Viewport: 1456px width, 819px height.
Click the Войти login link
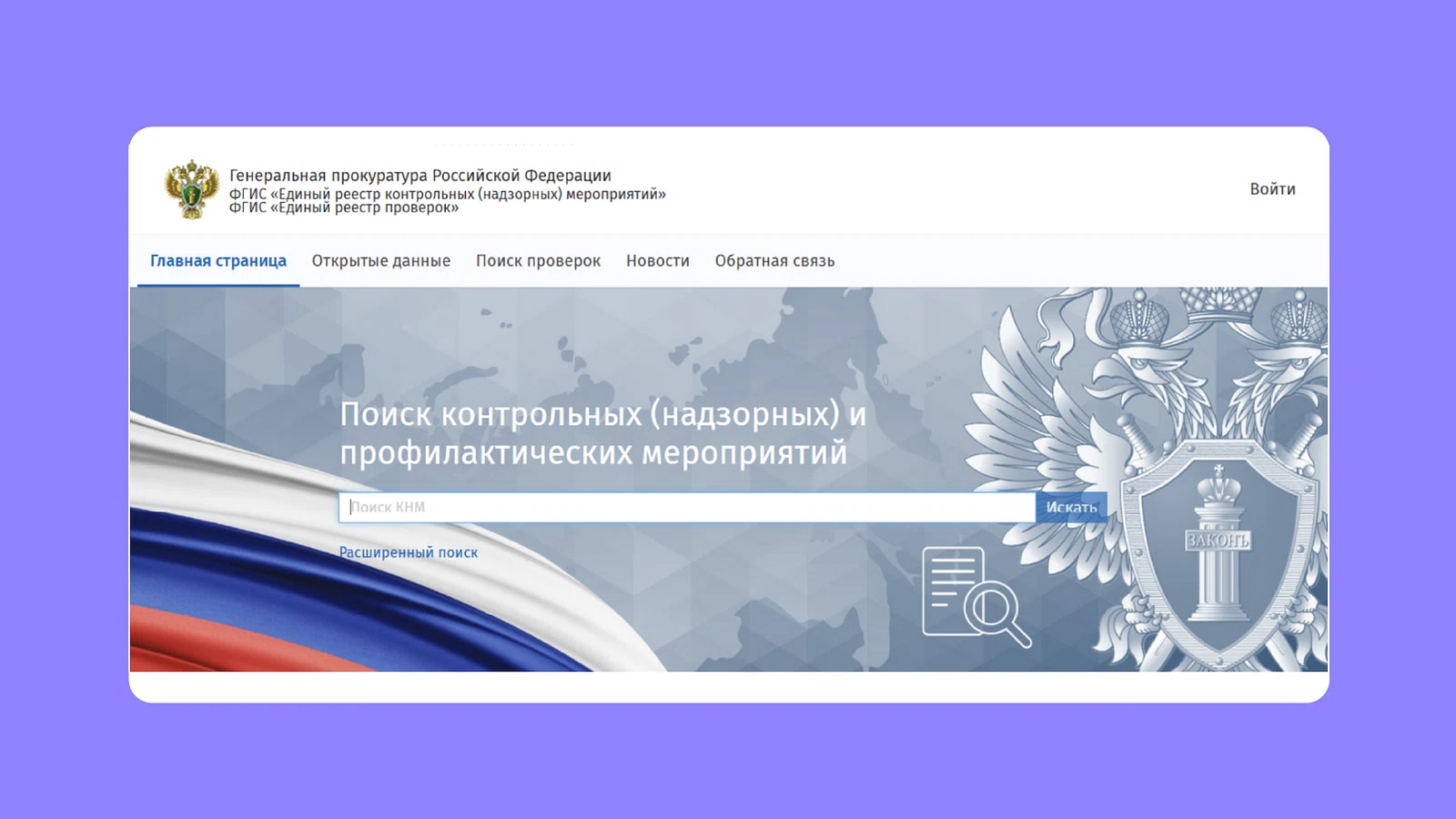tap(1272, 189)
